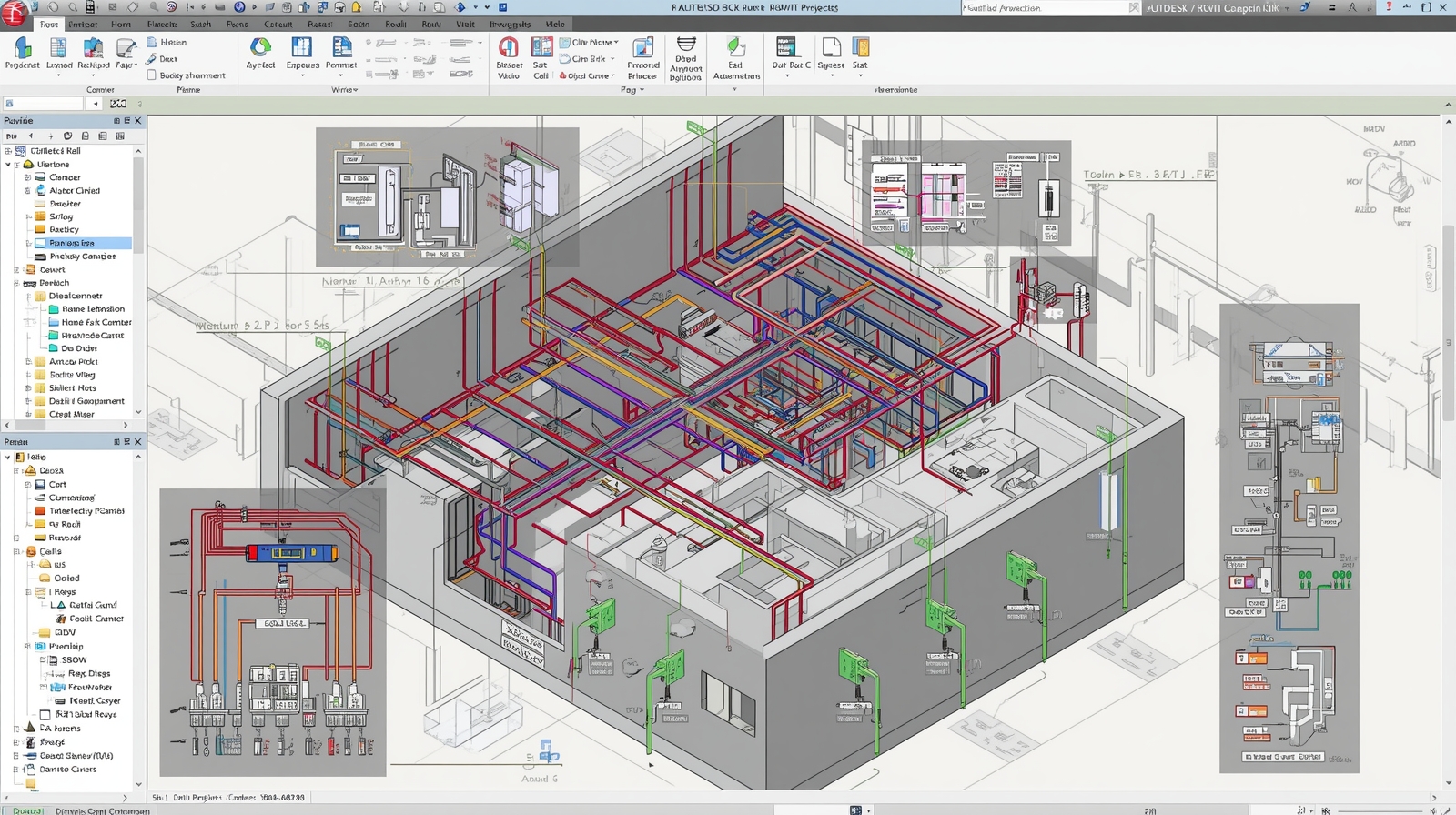Toggle the checkbox beside RiiH Sibal Reays
1456x815 pixels.
click(45, 715)
